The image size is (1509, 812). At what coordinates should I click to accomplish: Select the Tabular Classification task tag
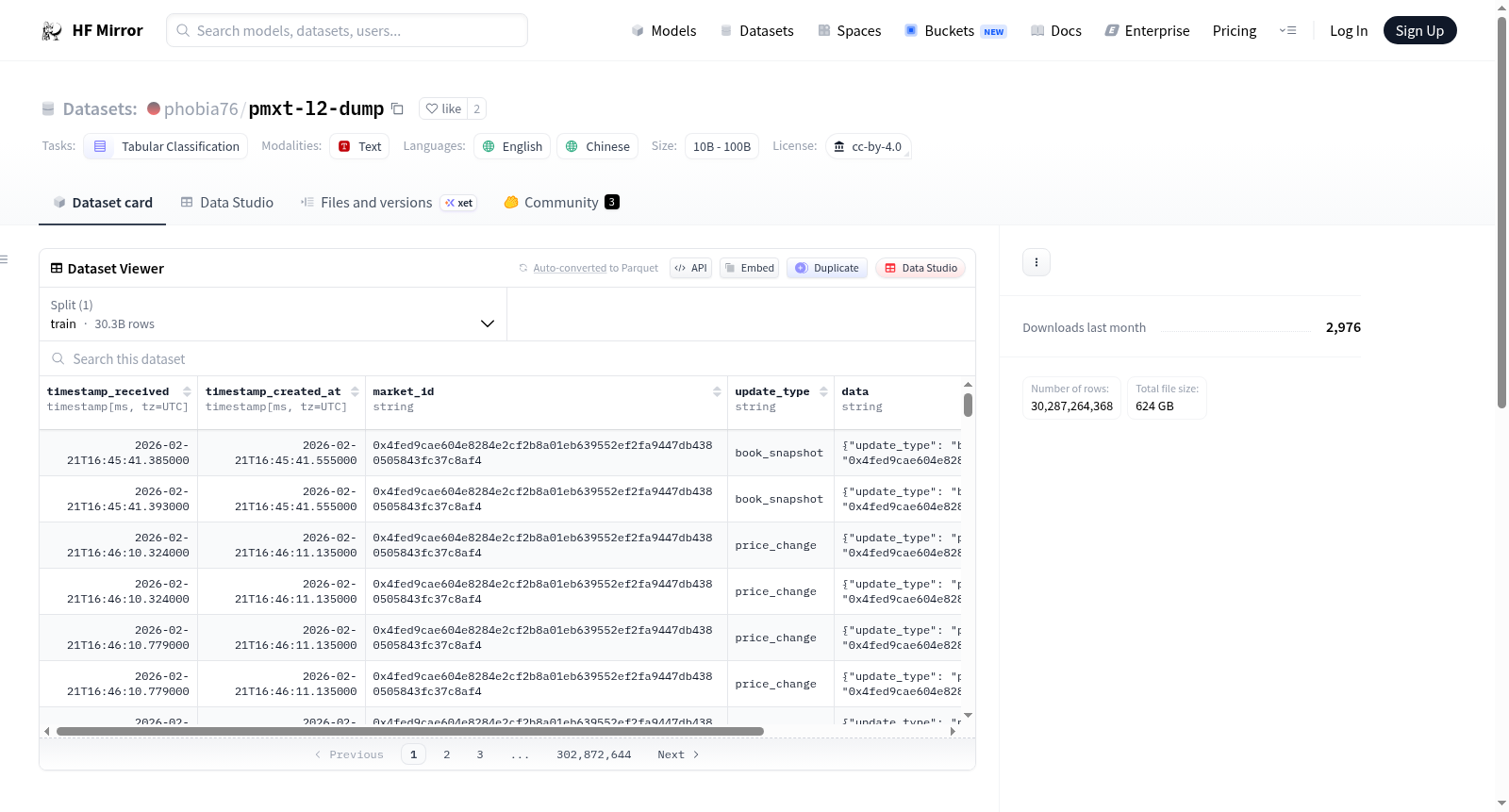pos(166,146)
